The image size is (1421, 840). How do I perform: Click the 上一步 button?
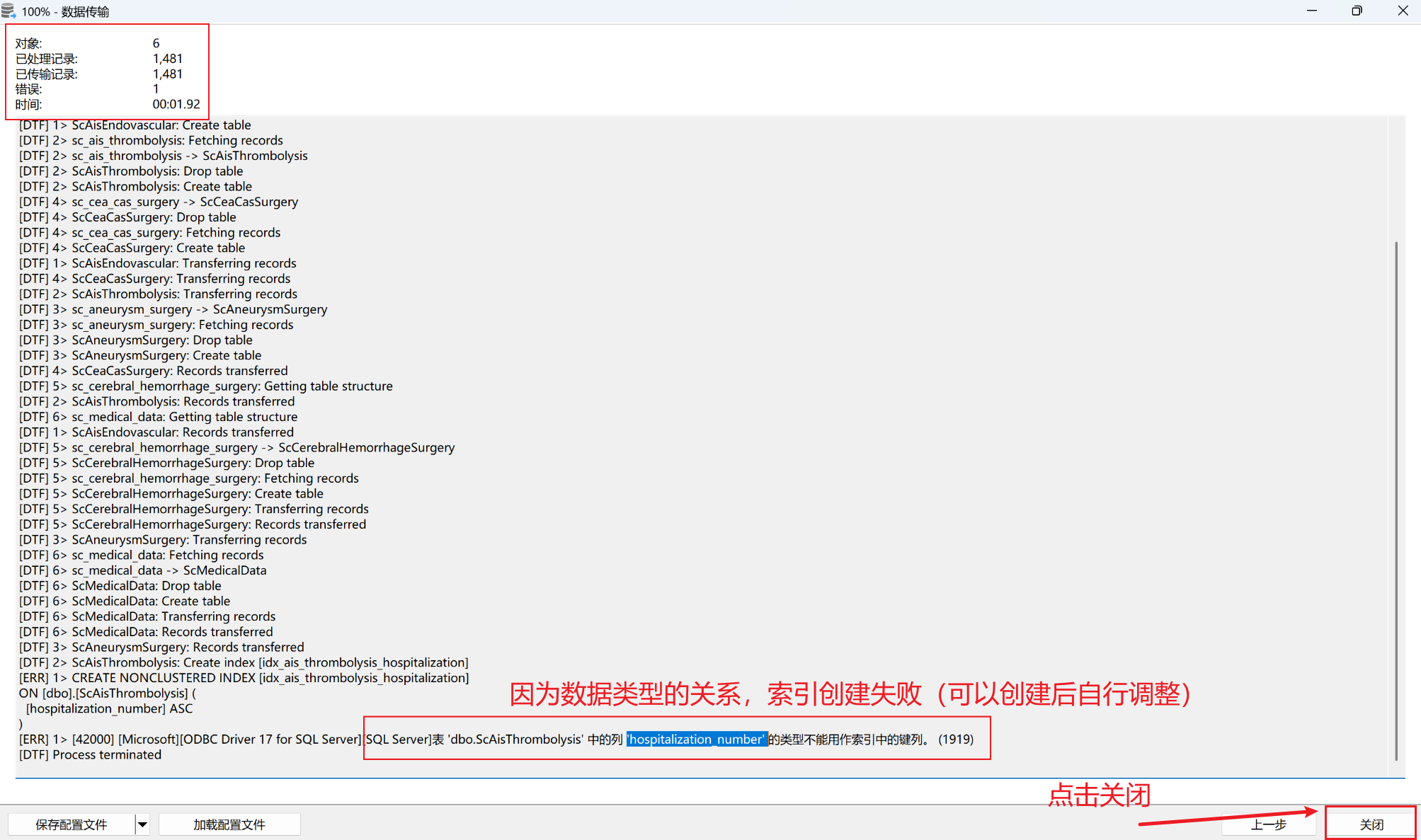click(1268, 824)
